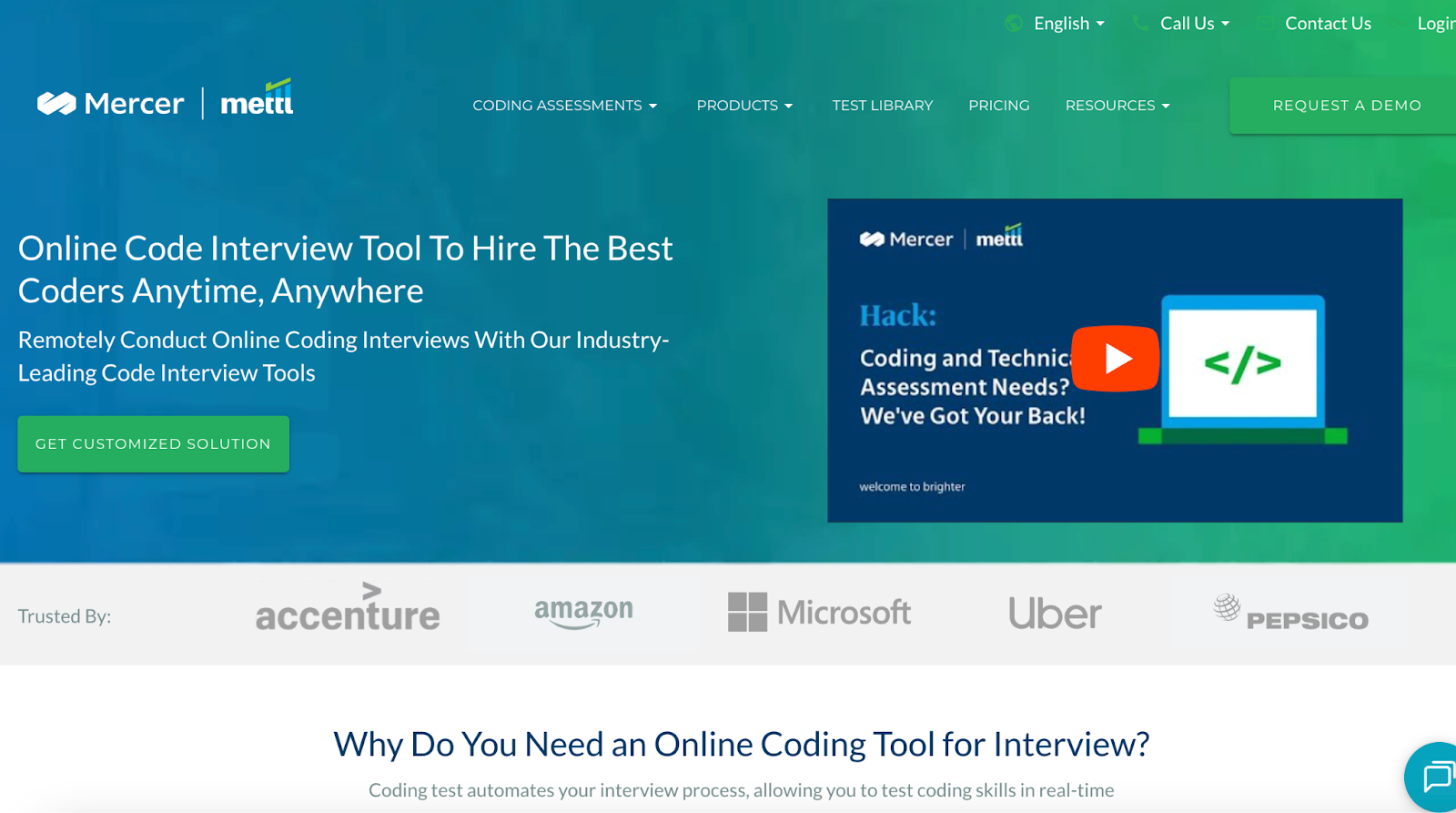Click 'Why Do You Need an Online Coding Tool' heading
This screenshot has width=1456, height=813.
pyautogui.click(x=742, y=744)
